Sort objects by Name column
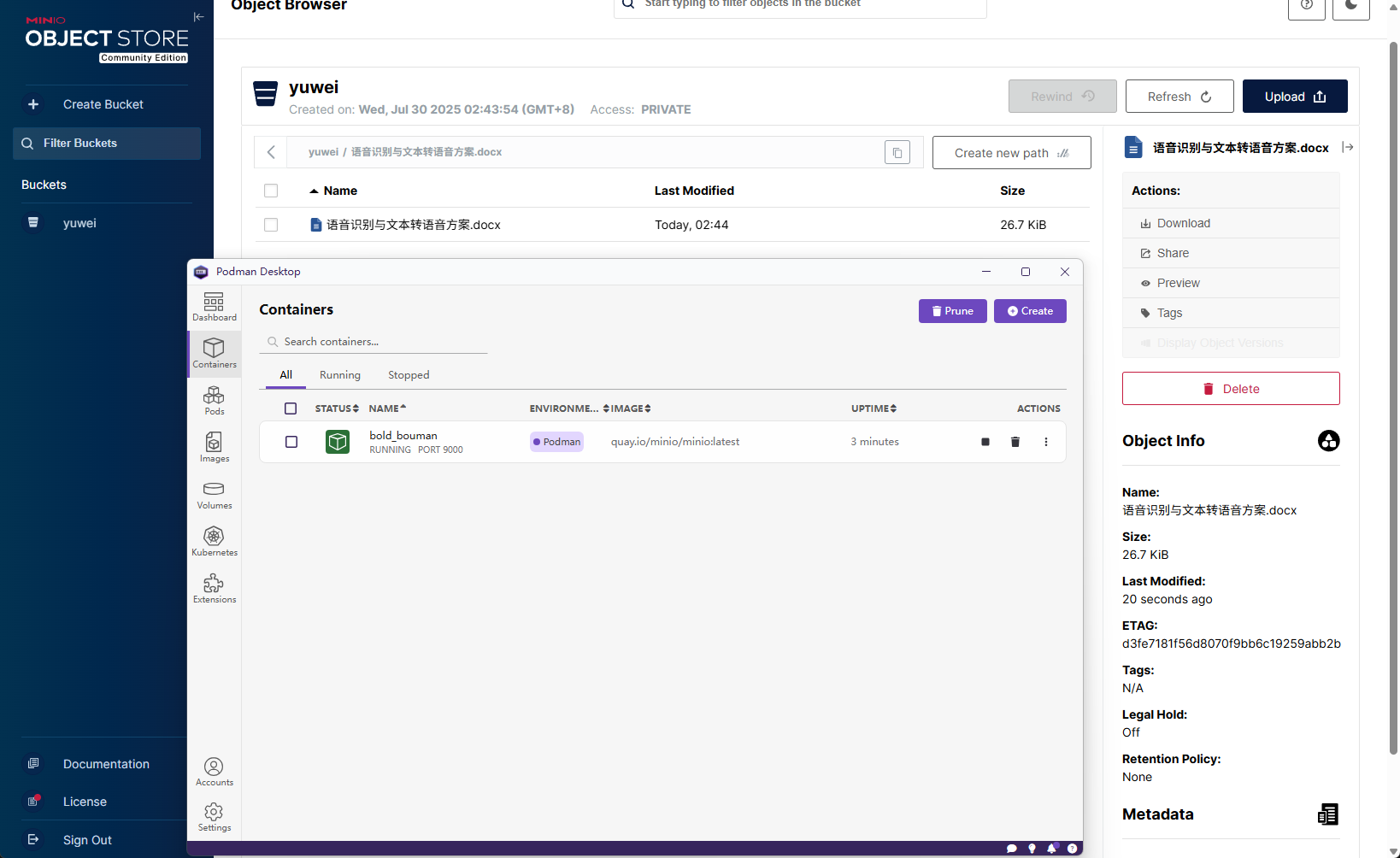The image size is (1400, 858). point(333,191)
